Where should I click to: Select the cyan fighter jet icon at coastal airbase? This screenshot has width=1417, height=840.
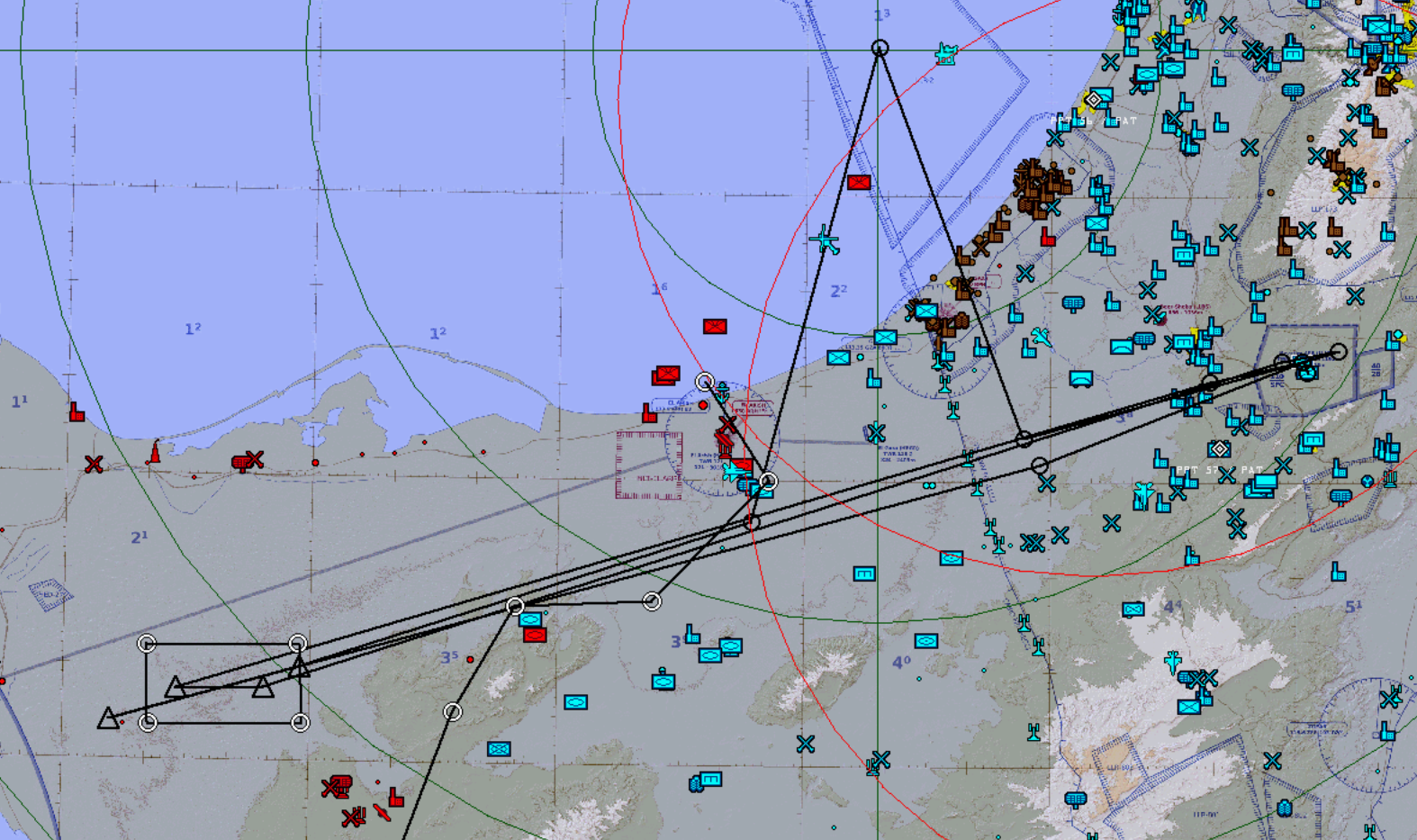point(735,471)
